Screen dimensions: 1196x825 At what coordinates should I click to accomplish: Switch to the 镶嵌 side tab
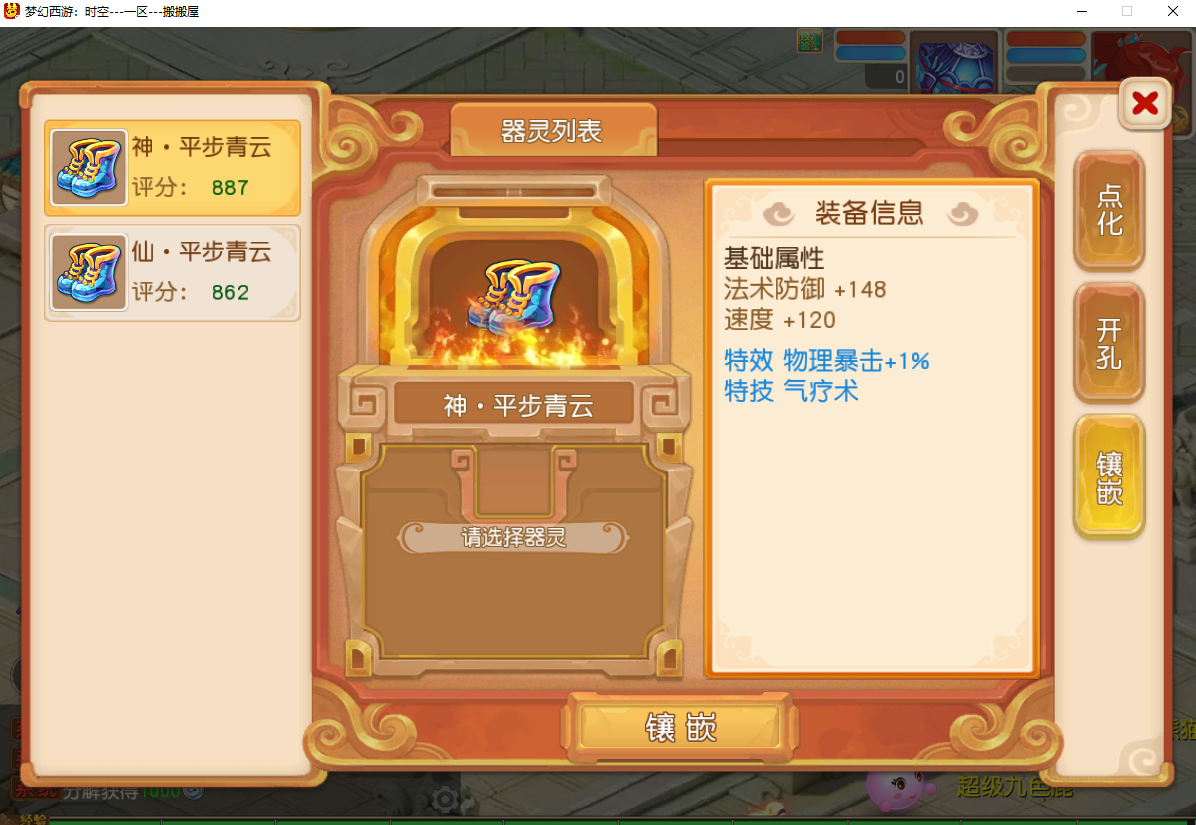click(x=1109, y=477)
